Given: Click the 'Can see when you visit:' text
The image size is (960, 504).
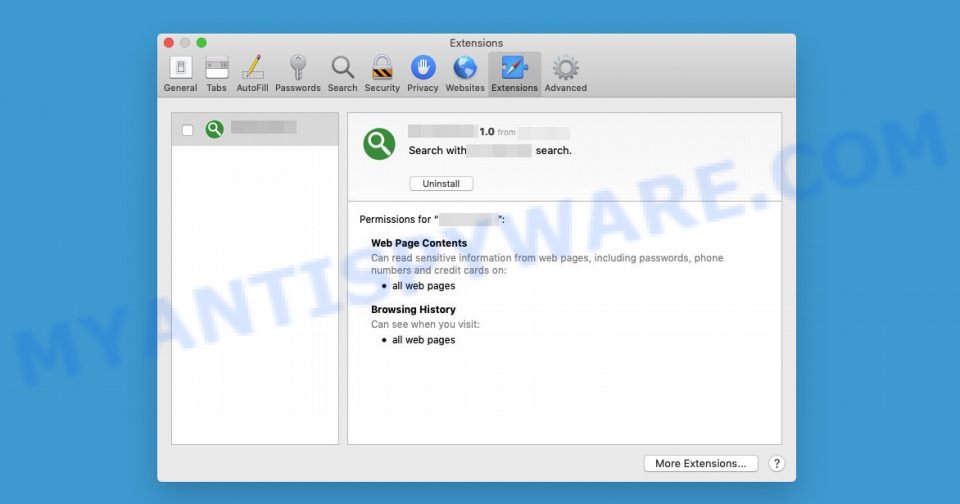Looking at the screenshot, I should [426, 325].
